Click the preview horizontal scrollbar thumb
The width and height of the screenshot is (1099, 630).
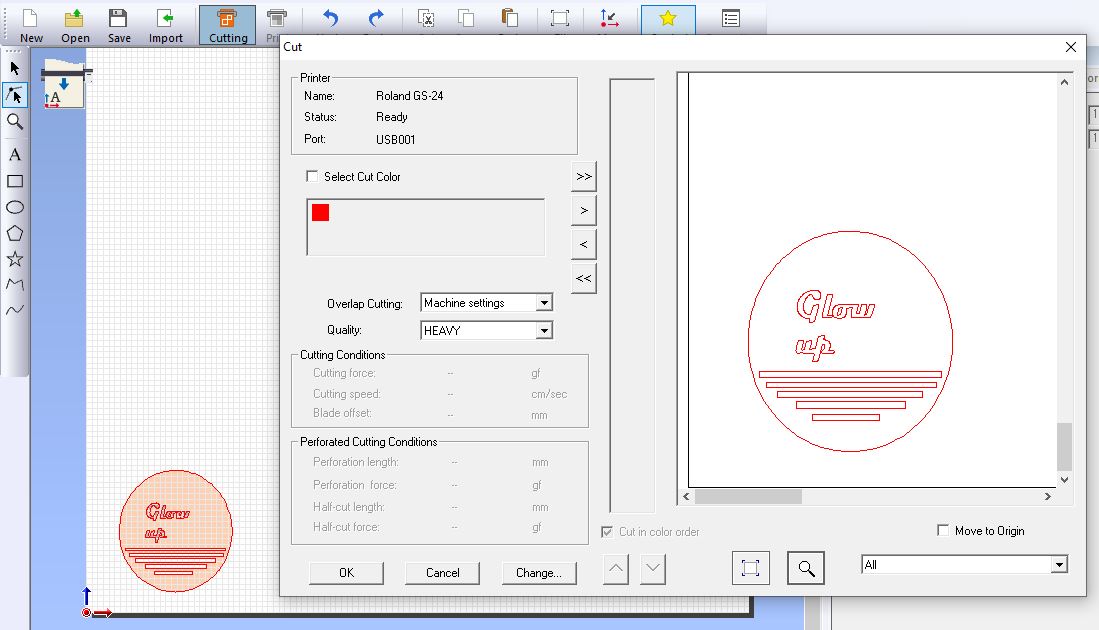[748, 496]
